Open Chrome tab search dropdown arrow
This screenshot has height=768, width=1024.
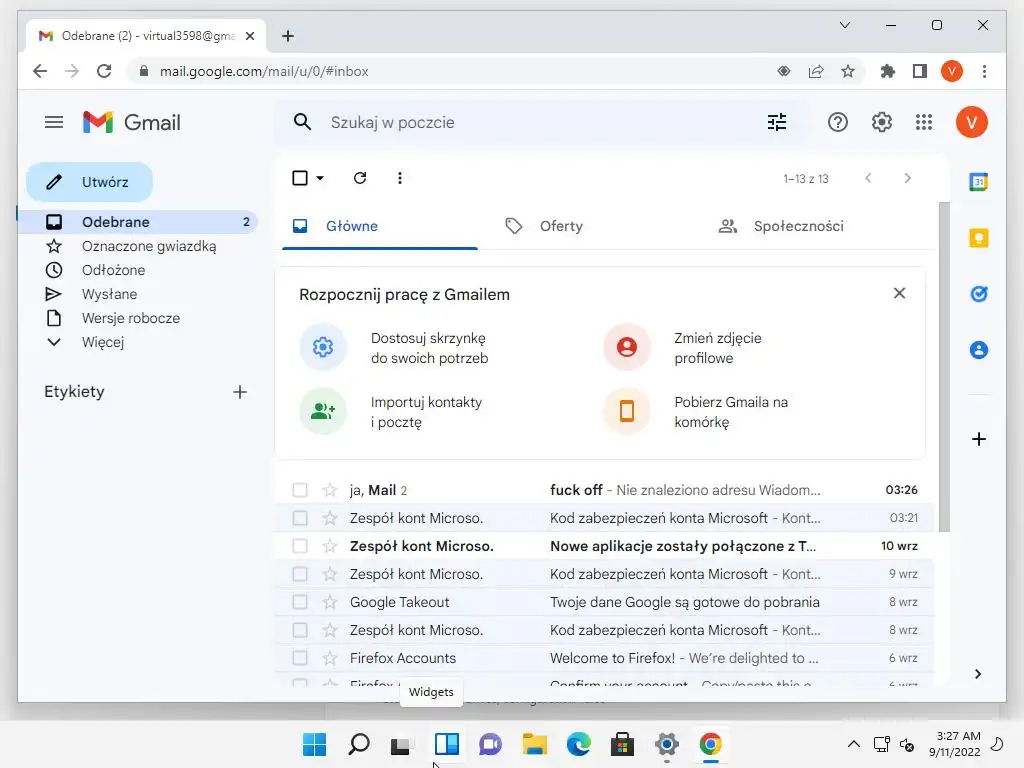pos(844,25)
